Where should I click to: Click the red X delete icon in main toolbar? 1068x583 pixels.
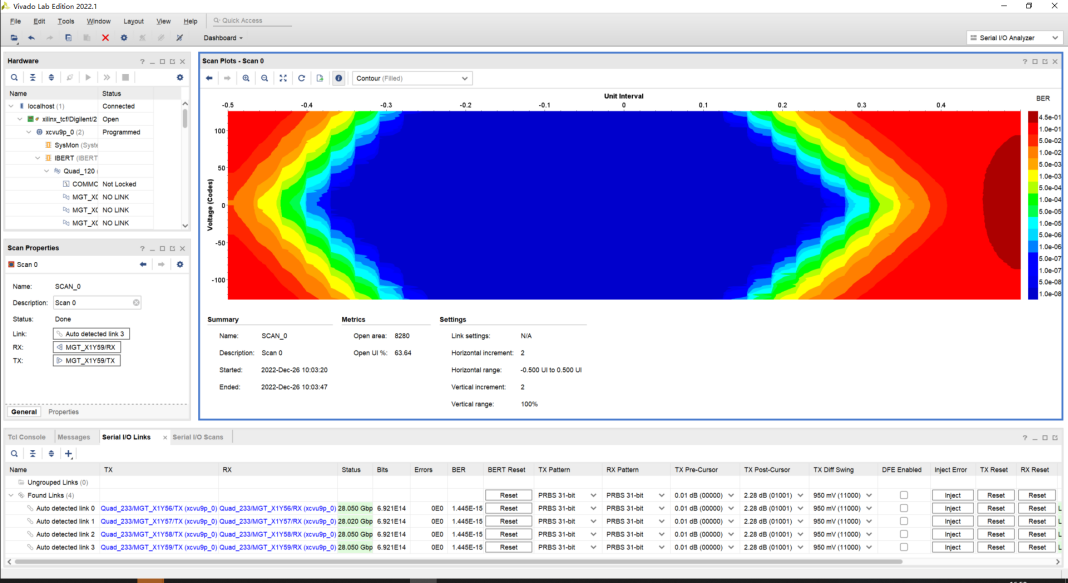coord(105,38)
